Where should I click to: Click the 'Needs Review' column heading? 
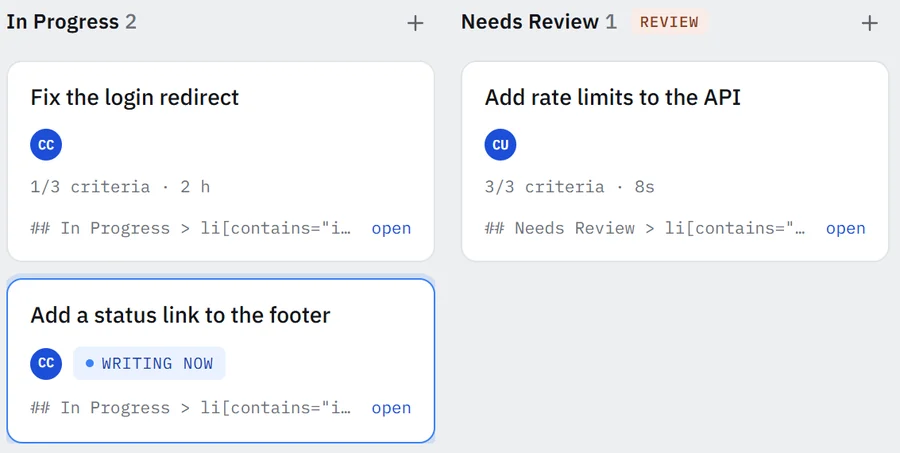click(x=530, y=22)
